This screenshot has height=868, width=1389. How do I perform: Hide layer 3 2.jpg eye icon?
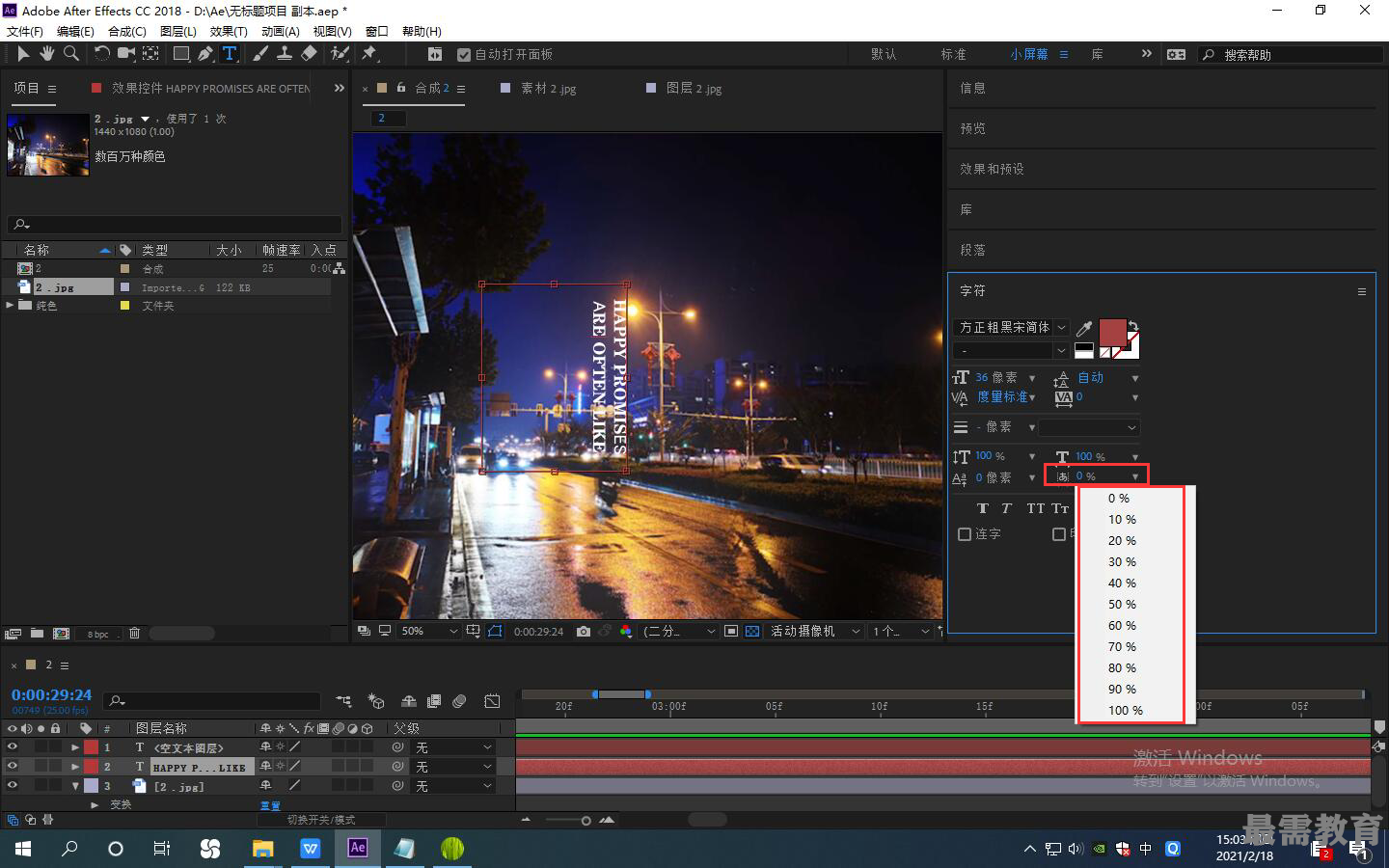13,786
